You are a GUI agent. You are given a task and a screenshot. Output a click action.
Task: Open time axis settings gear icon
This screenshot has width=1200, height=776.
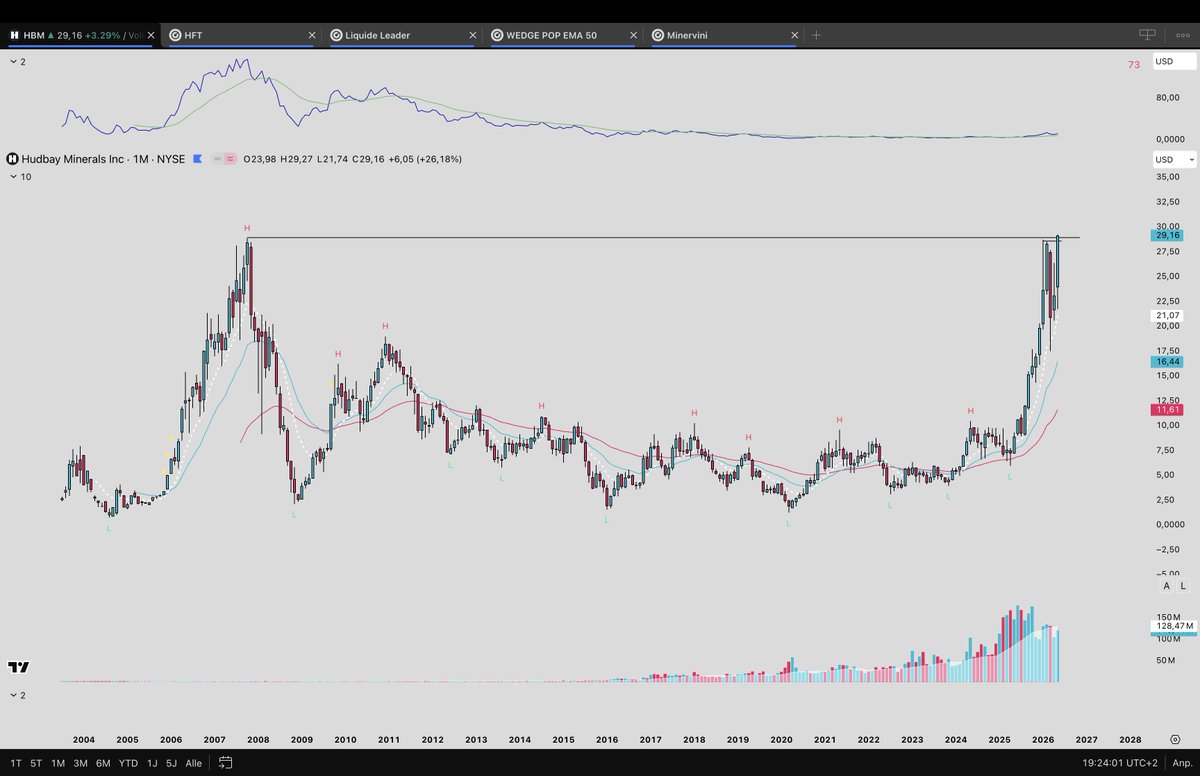click(1175, 739)
